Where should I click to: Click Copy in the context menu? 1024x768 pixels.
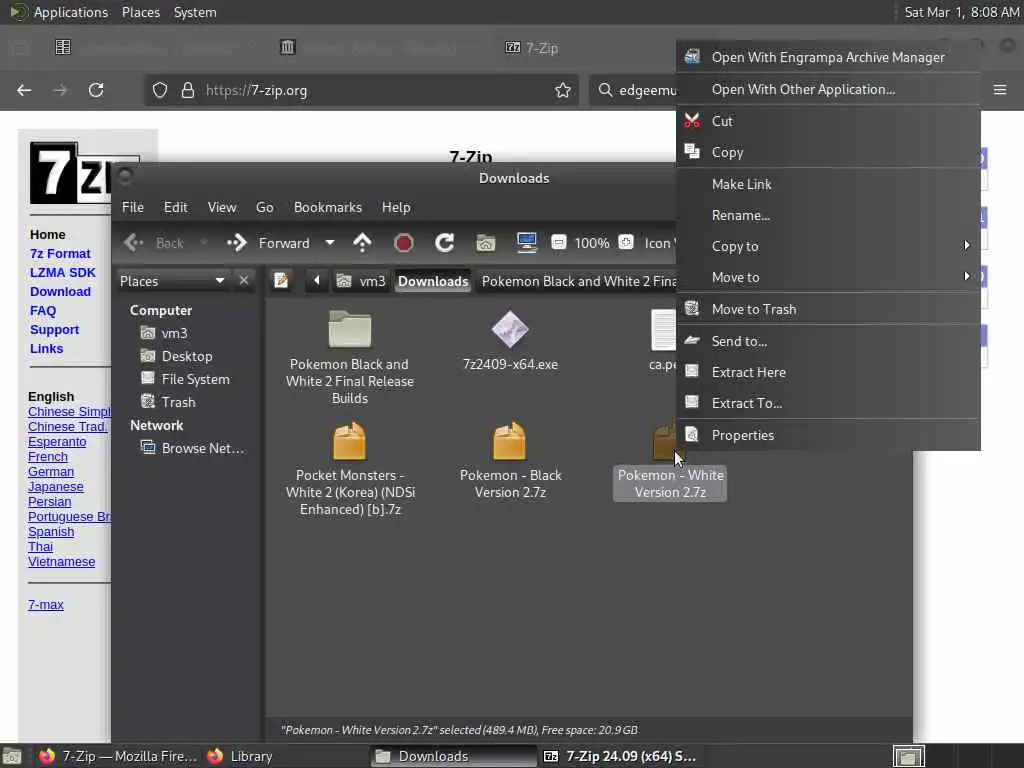tap(828, 152)
